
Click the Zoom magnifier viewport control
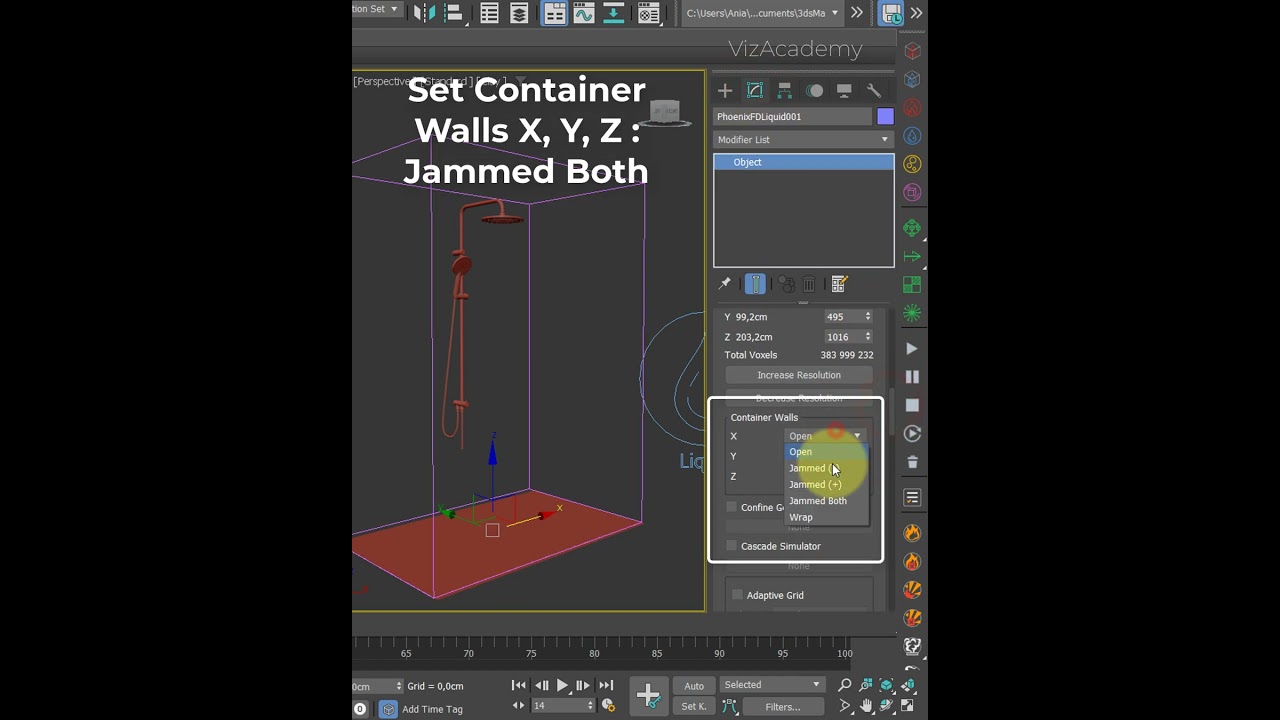845,685
